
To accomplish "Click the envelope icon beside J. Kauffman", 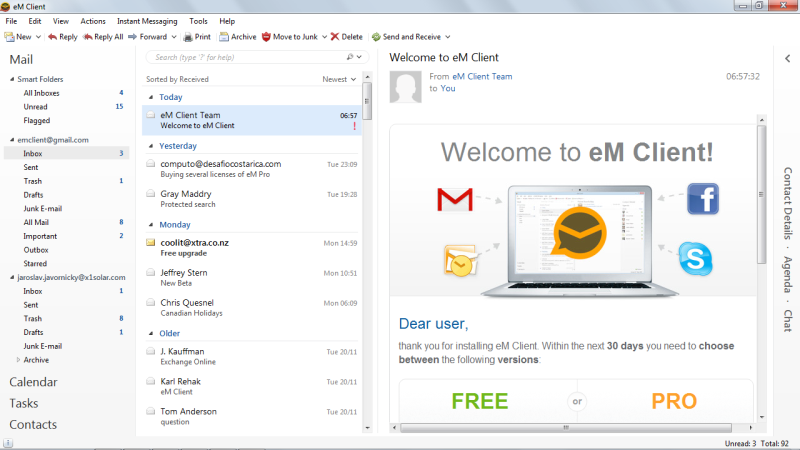I will click(x=151, y=351).
